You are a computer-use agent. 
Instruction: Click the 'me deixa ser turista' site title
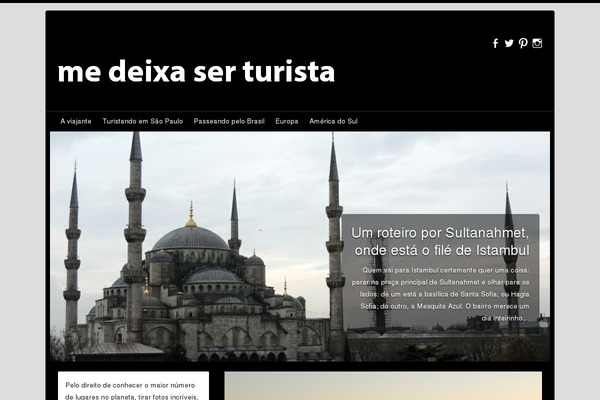(x=196, y=71)
